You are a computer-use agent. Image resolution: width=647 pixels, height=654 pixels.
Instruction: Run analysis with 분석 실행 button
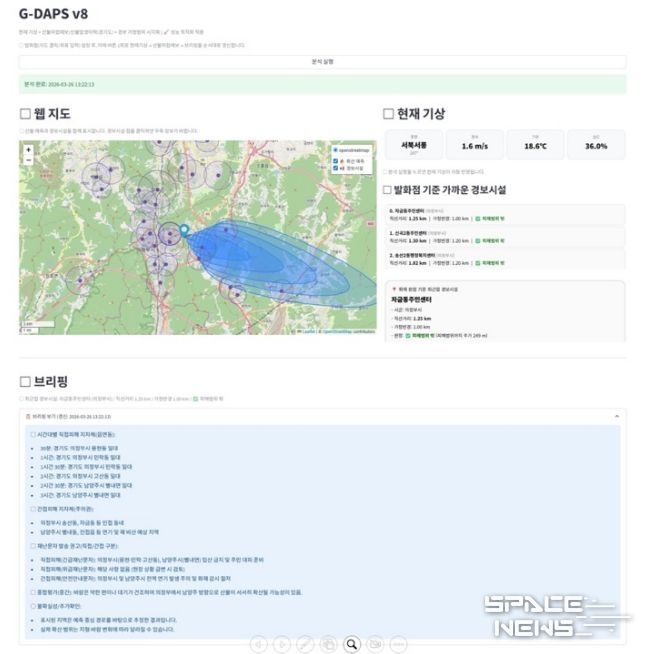(323, 62)
